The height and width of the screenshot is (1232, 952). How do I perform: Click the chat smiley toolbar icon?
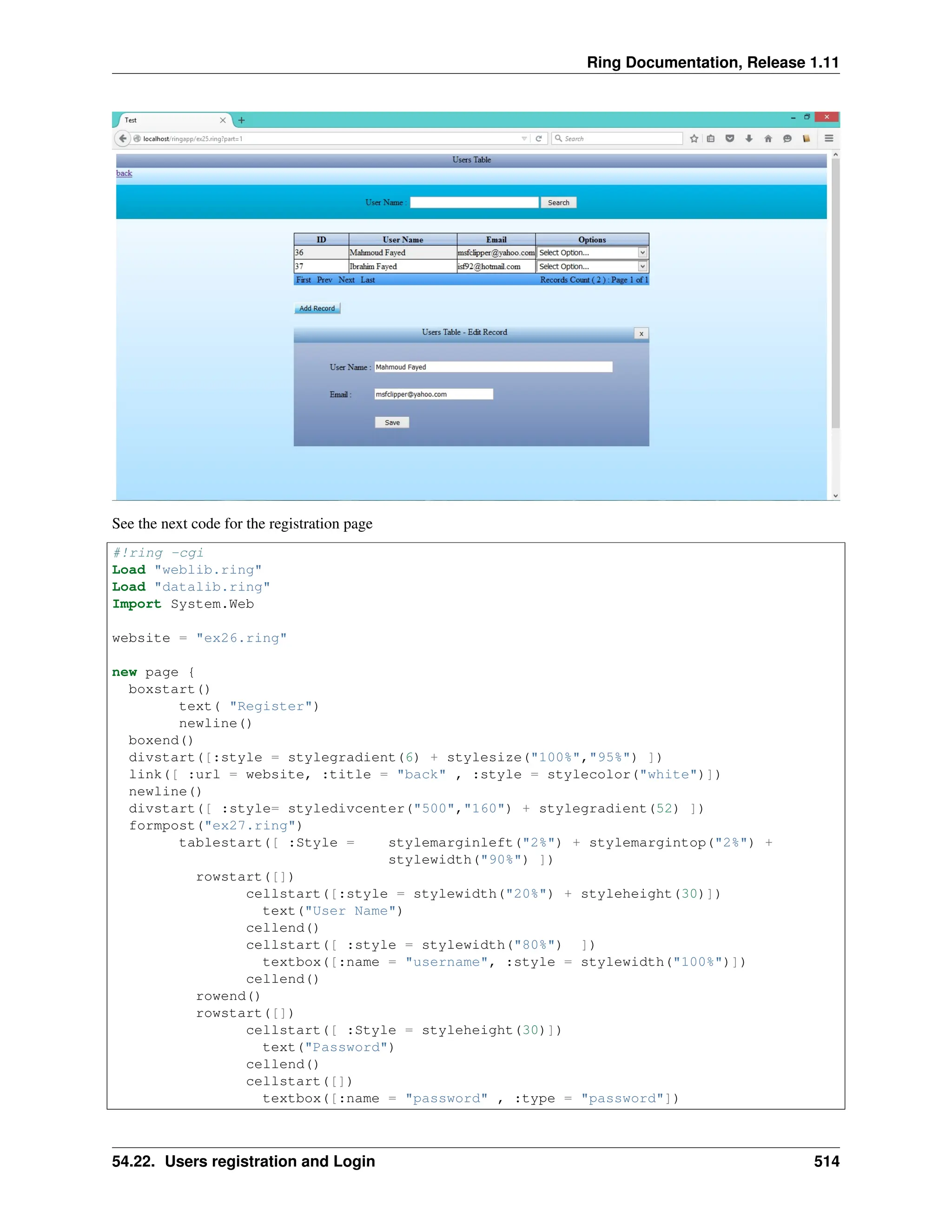(787, 138)
